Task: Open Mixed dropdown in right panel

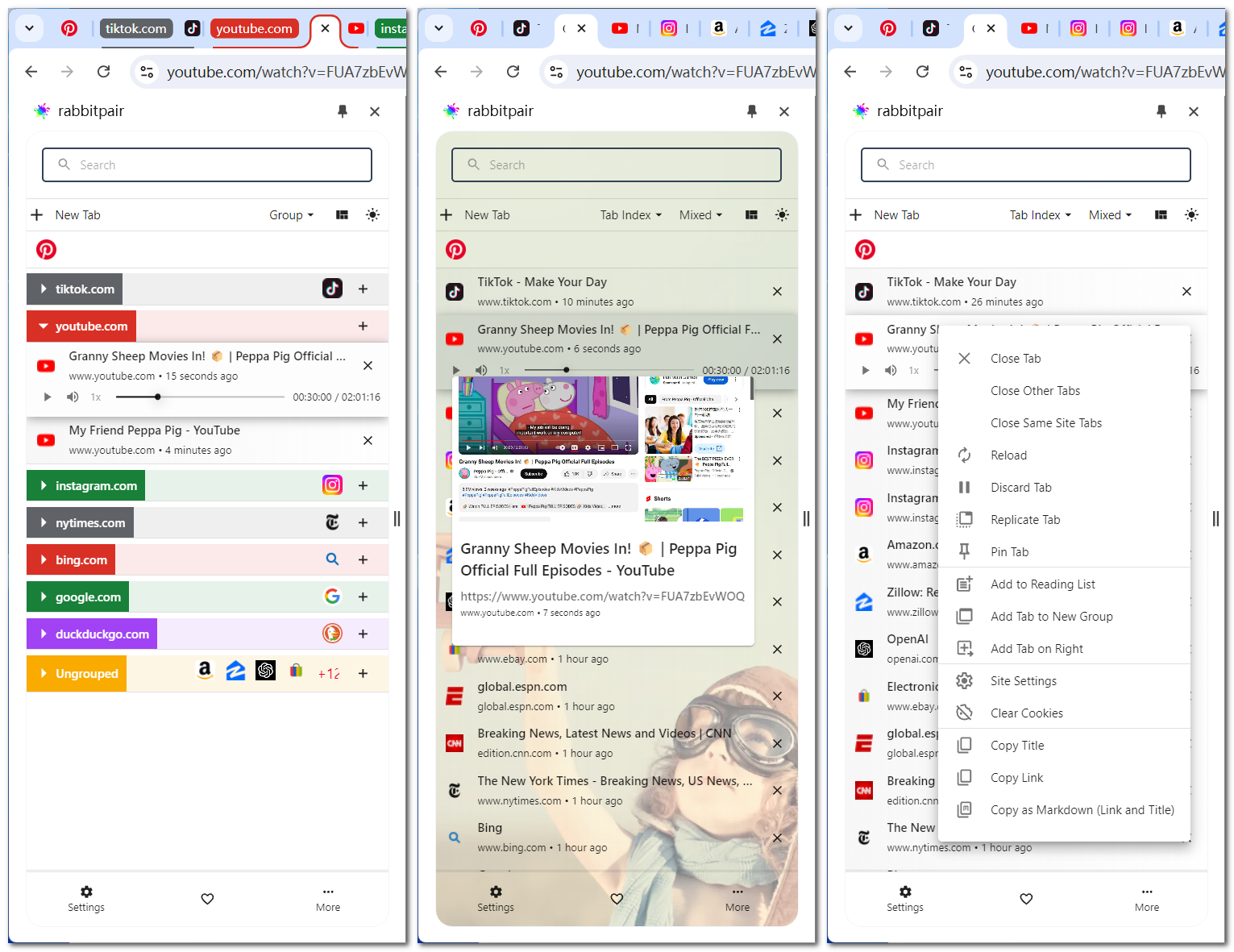Action: point(1110,215)
